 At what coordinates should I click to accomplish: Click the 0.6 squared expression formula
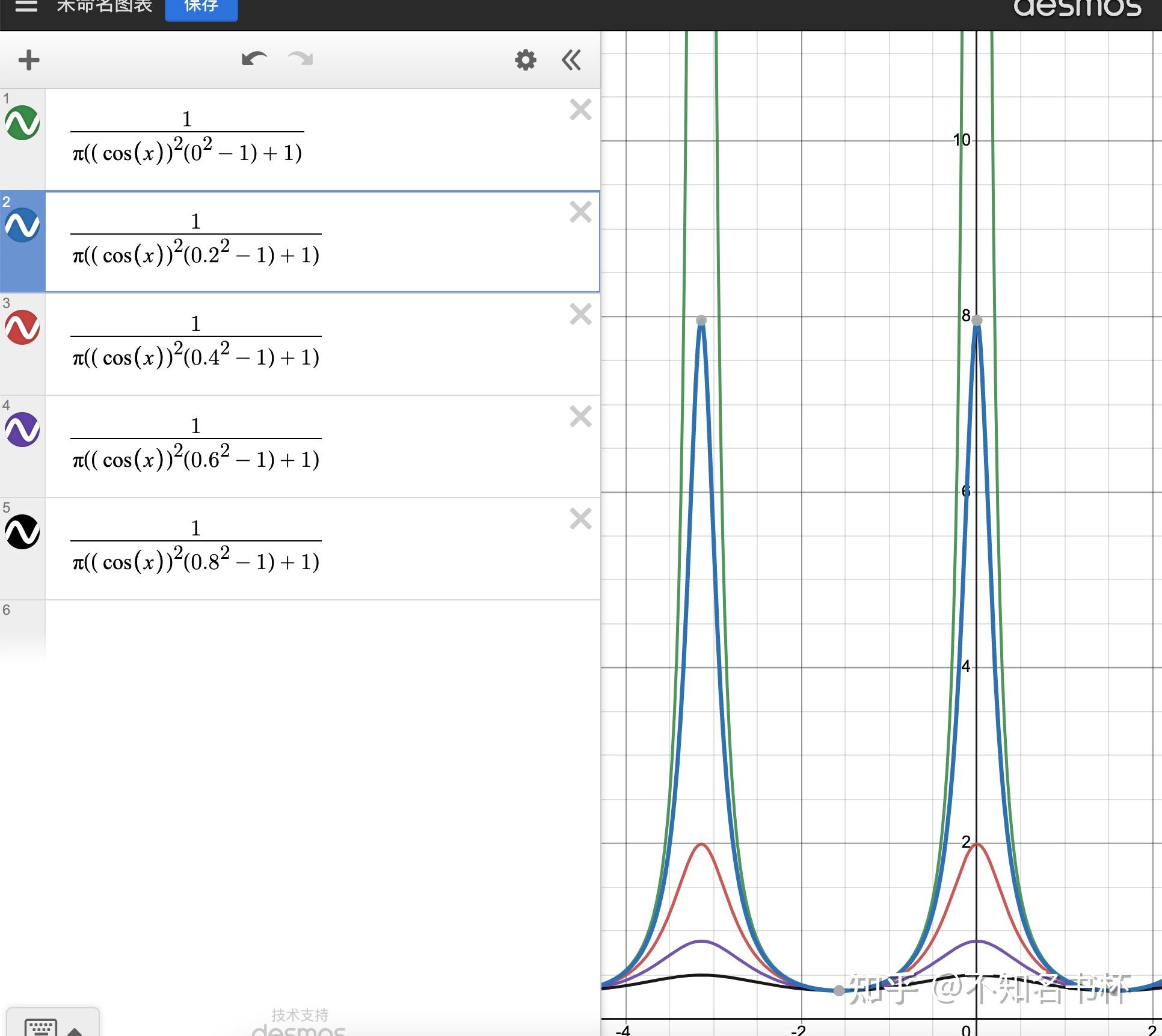[x=196, y=444]
